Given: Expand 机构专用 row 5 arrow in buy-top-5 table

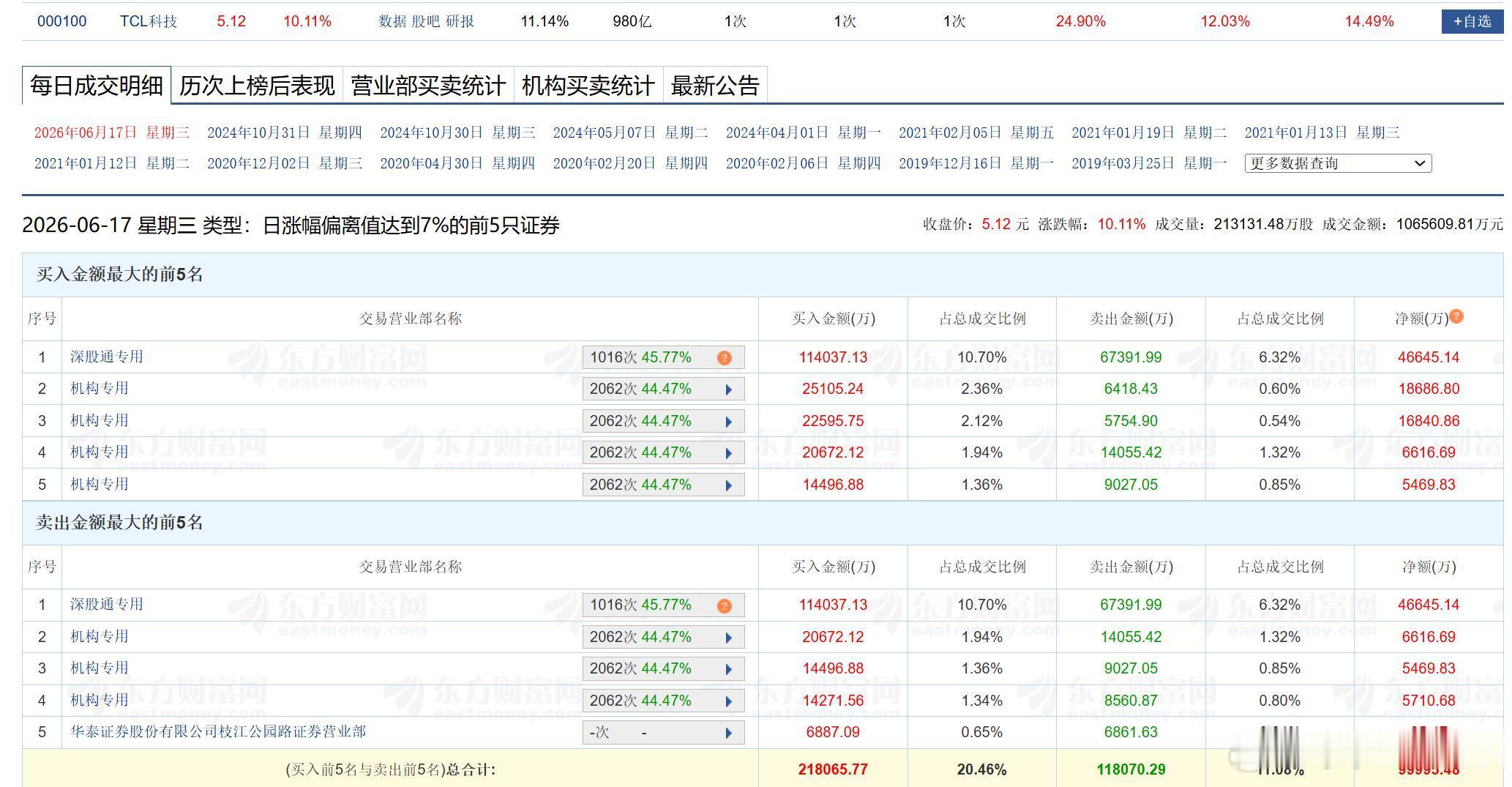Looking at the screenshot, I should click(x=729, y=485).
